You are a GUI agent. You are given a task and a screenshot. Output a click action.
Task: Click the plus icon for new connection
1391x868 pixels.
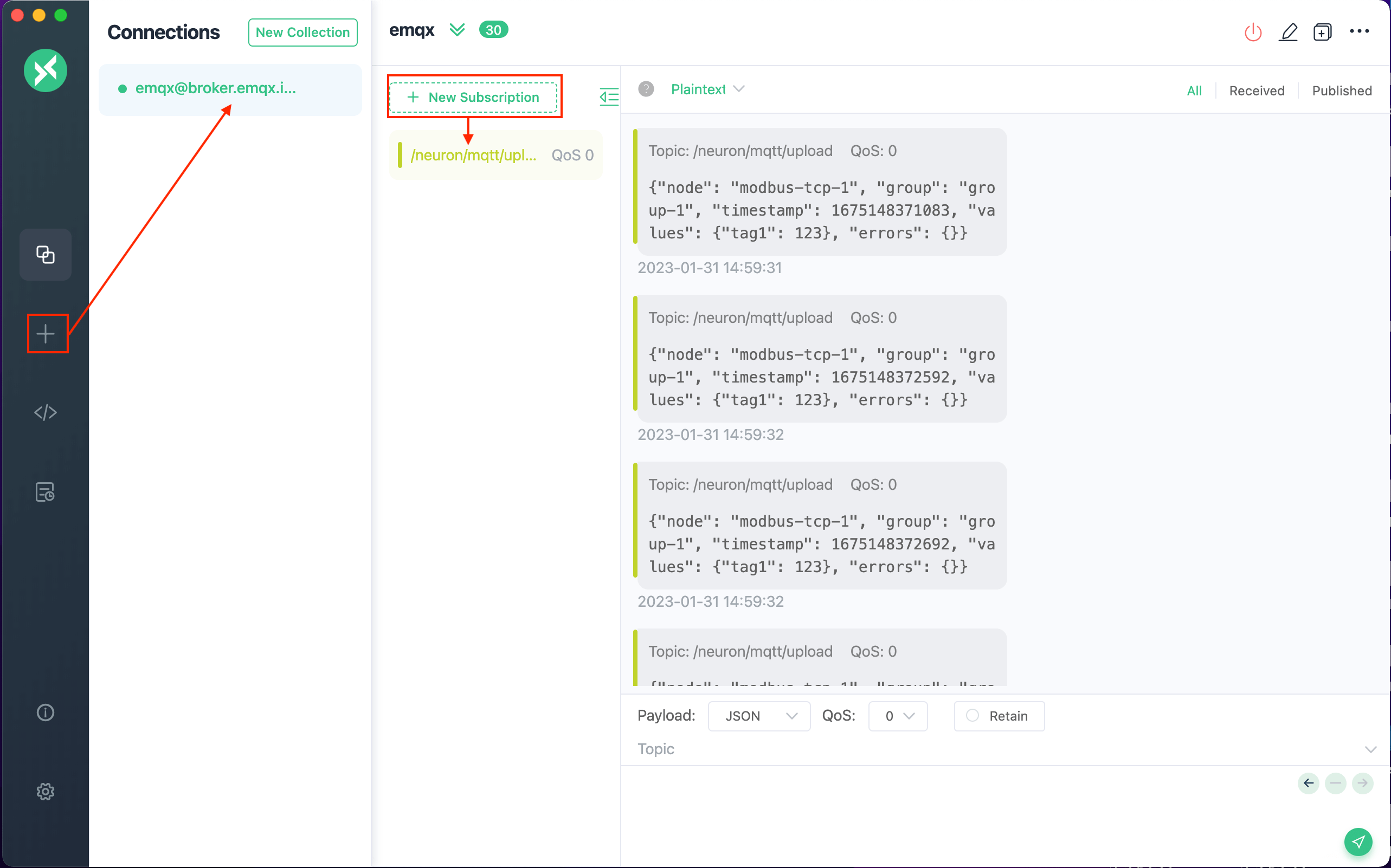click(46, 334)
